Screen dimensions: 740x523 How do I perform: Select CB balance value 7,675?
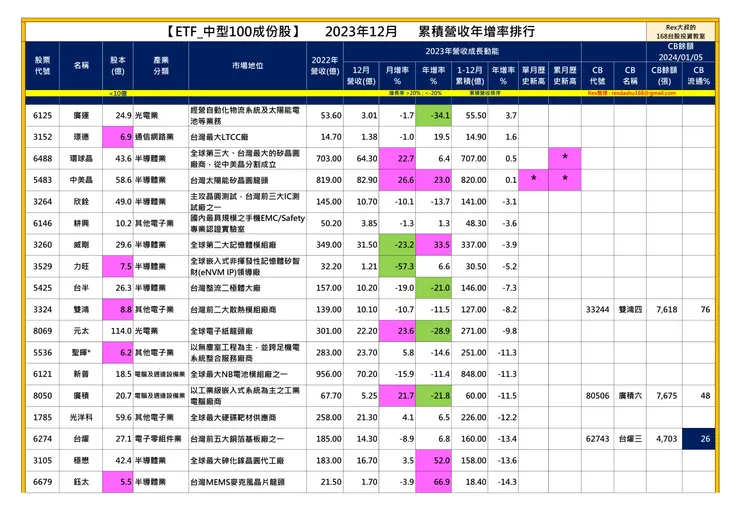(x=667, y=396)
